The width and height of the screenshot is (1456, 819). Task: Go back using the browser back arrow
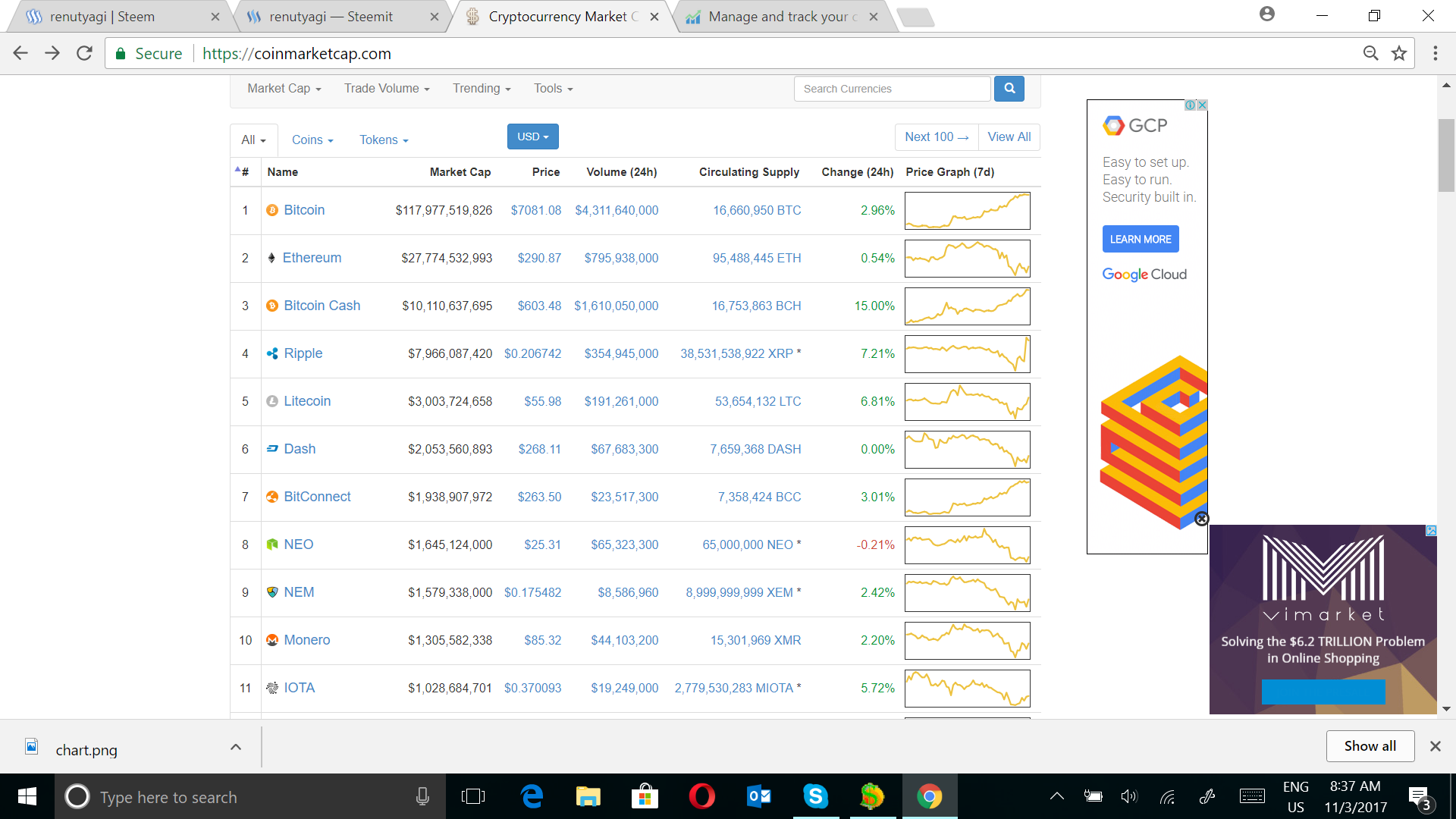pyautogui.click(x=20, y=53)
